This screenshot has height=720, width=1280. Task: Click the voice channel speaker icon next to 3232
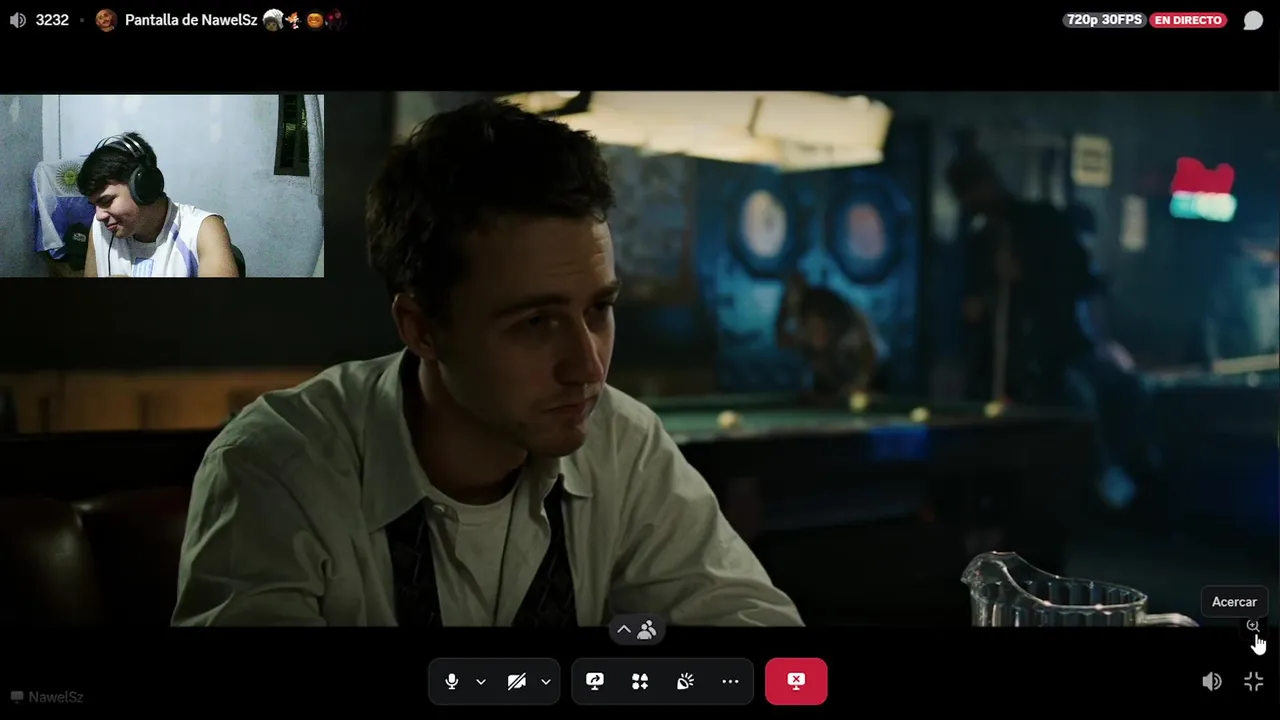[18, 20]
